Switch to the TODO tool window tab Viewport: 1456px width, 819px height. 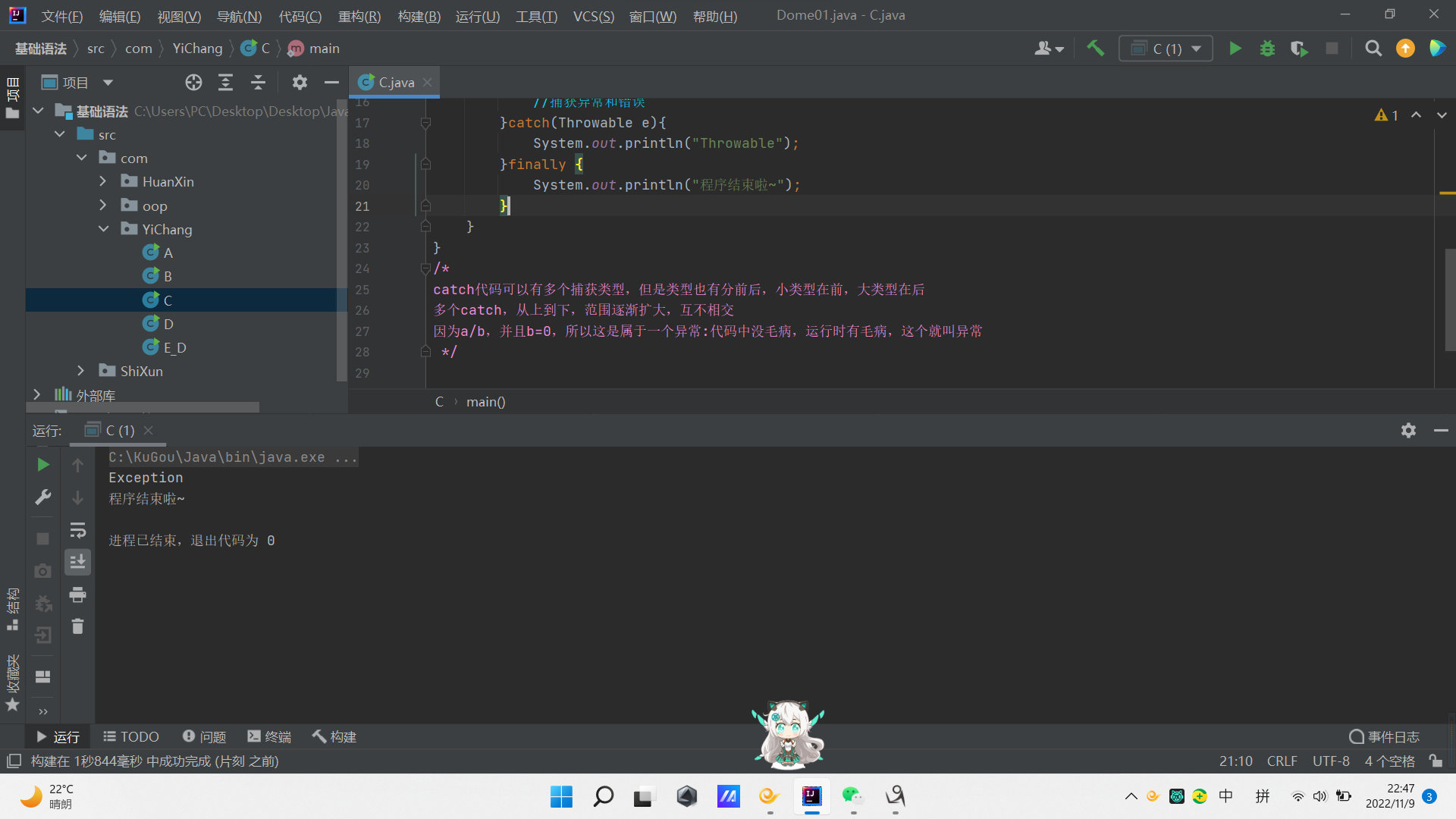coord(131,736)
